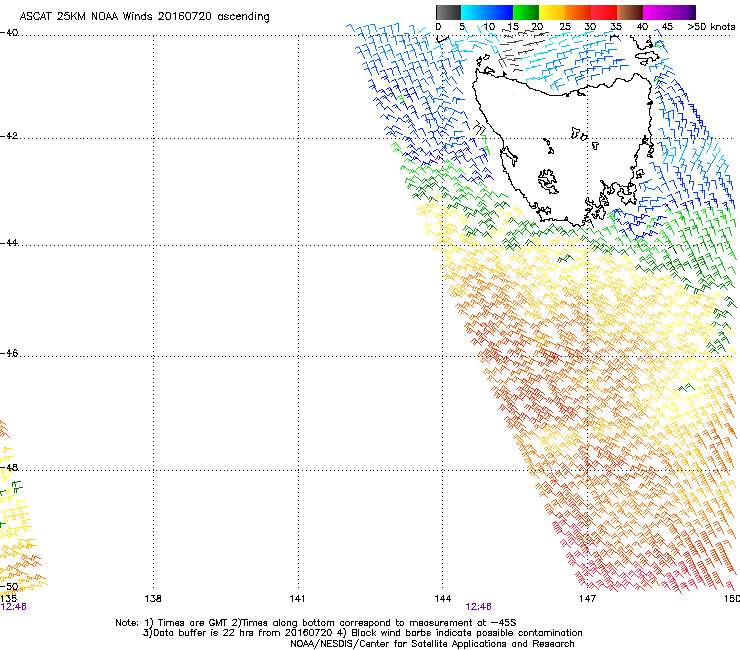Click the '-50' latitude axis label
This screenshot has height=650, width=740.
click(x=9, y=587)
